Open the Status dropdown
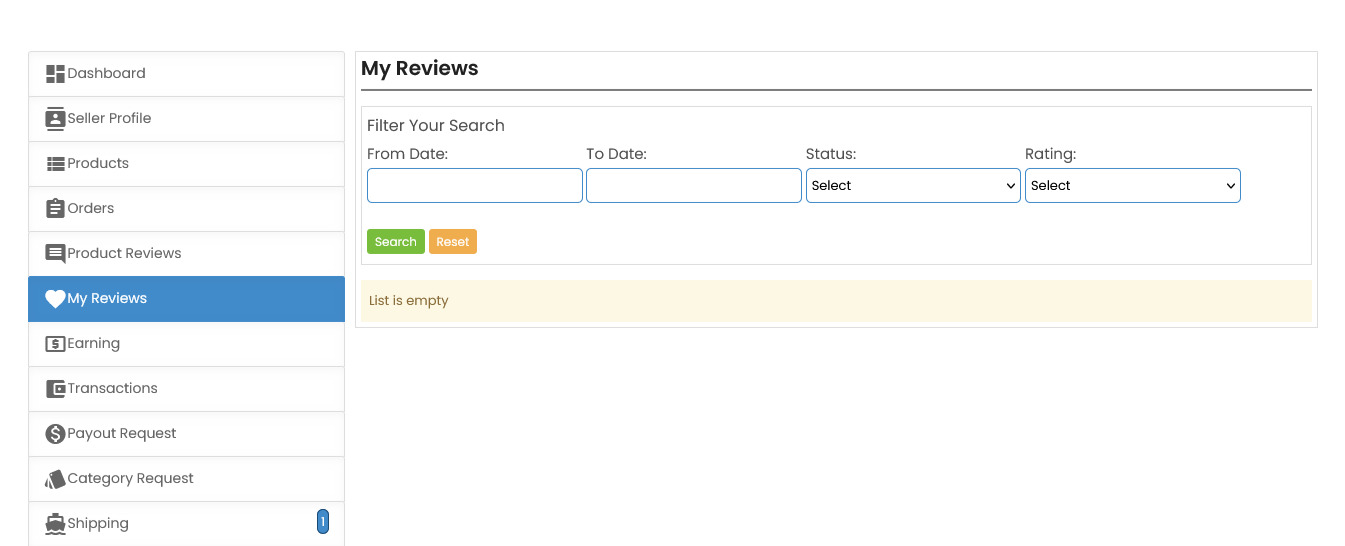Viewport: 1345px width, 546px height. pyautogui.click(x=912, y=186)
